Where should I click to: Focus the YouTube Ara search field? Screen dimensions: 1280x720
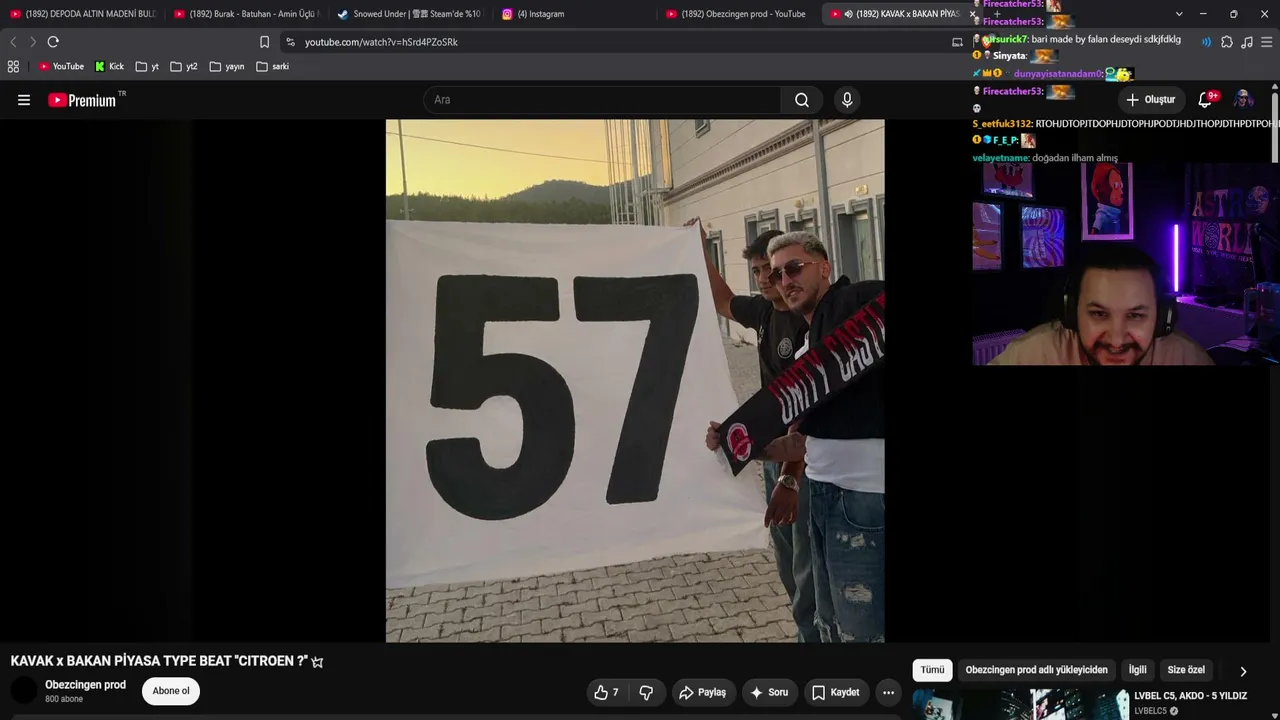602,100
